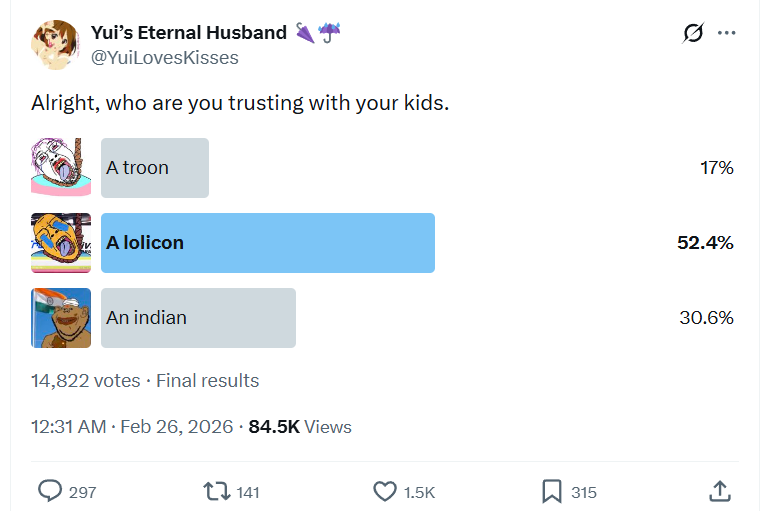Click the 14,822 votes final results text
This screenshot has width=767, height=511.
coord(145,381)
